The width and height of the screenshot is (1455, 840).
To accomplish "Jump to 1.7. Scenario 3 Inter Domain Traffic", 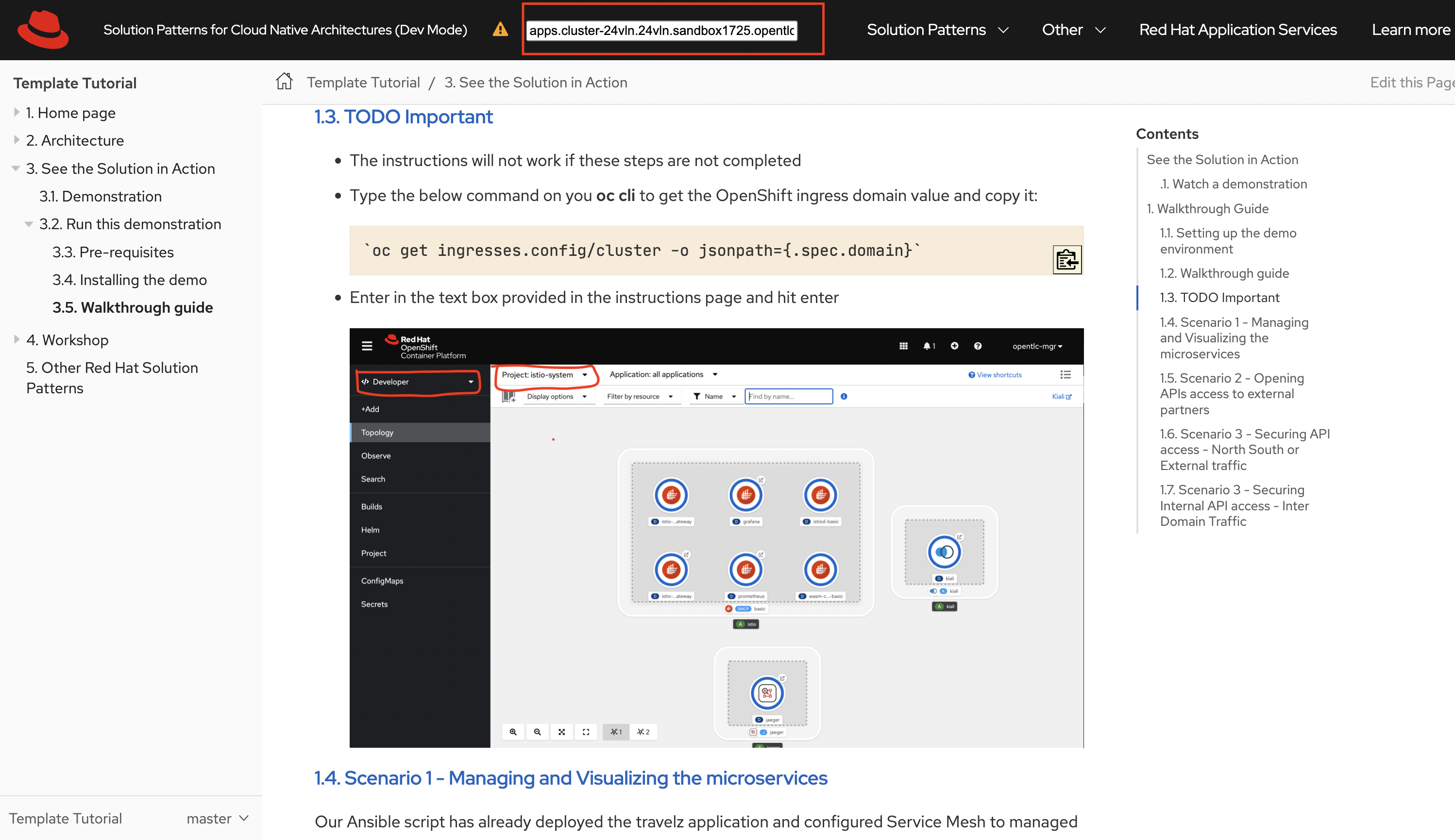I will coord(1234,505).
